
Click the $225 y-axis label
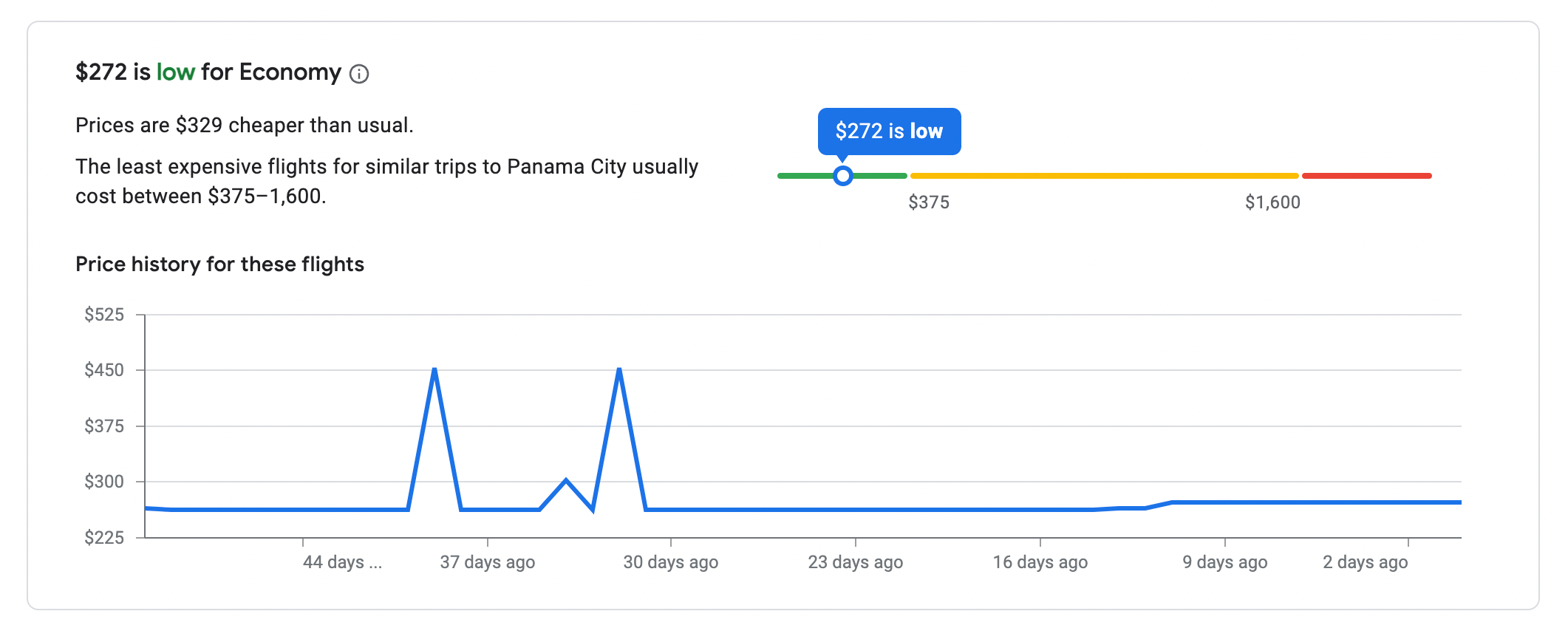click(x=104, y=537)
